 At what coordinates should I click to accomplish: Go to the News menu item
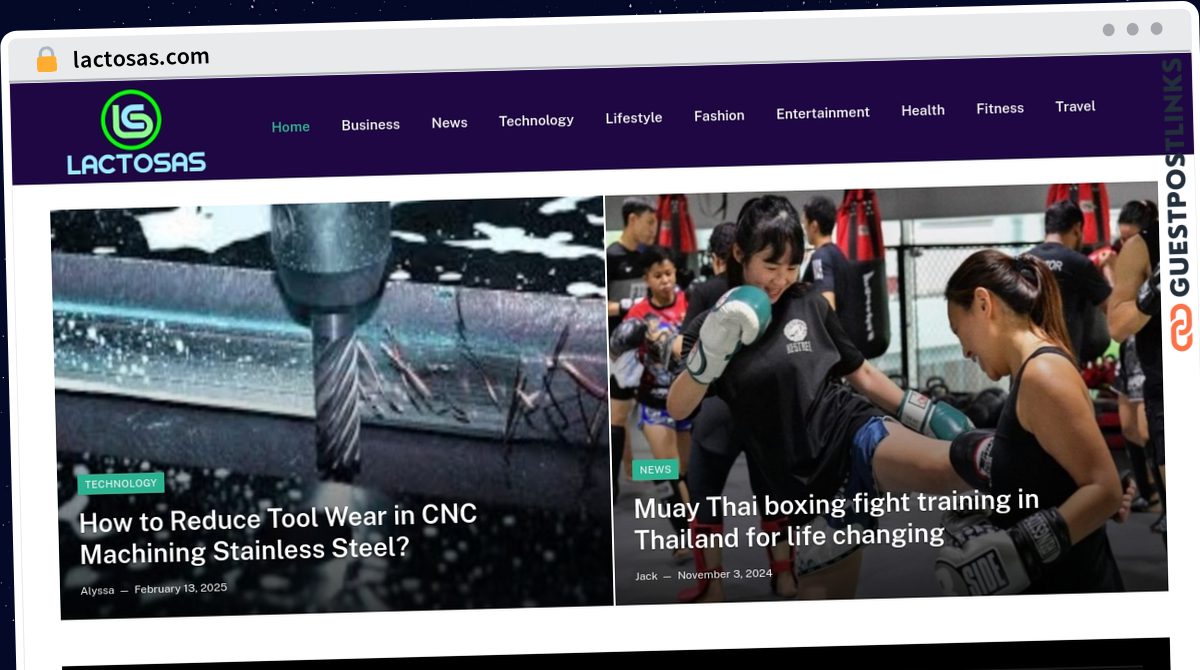click(x=449, y=123)
